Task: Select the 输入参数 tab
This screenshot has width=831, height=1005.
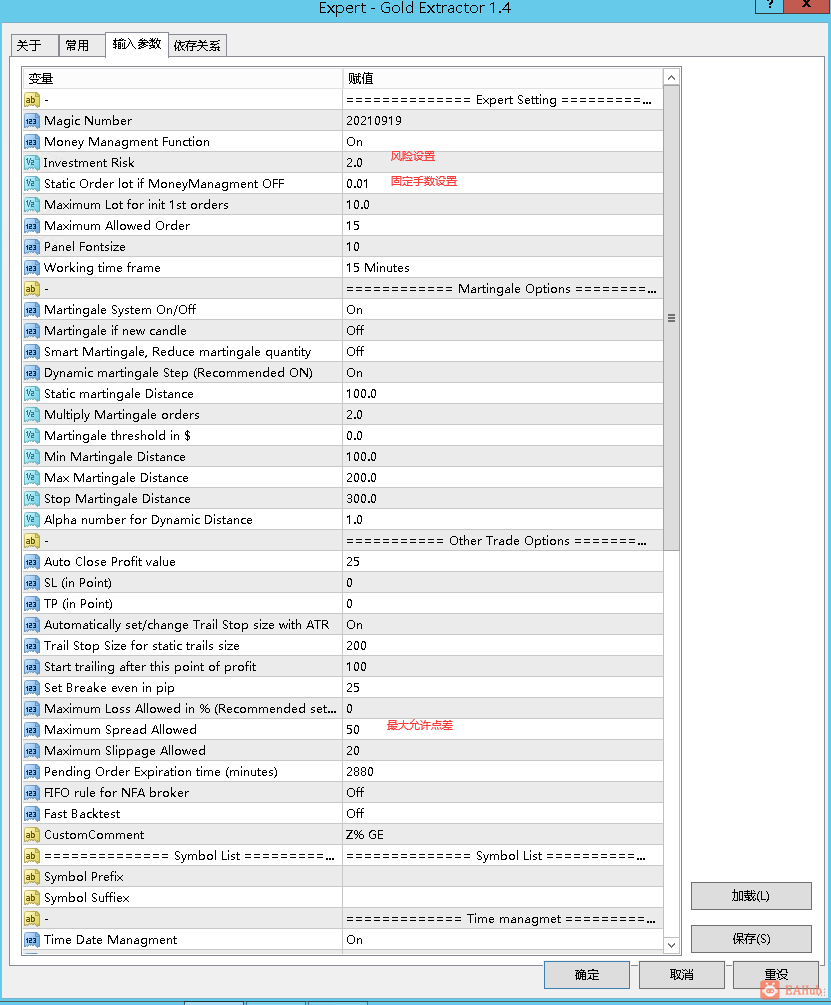Action: [137, 44]
